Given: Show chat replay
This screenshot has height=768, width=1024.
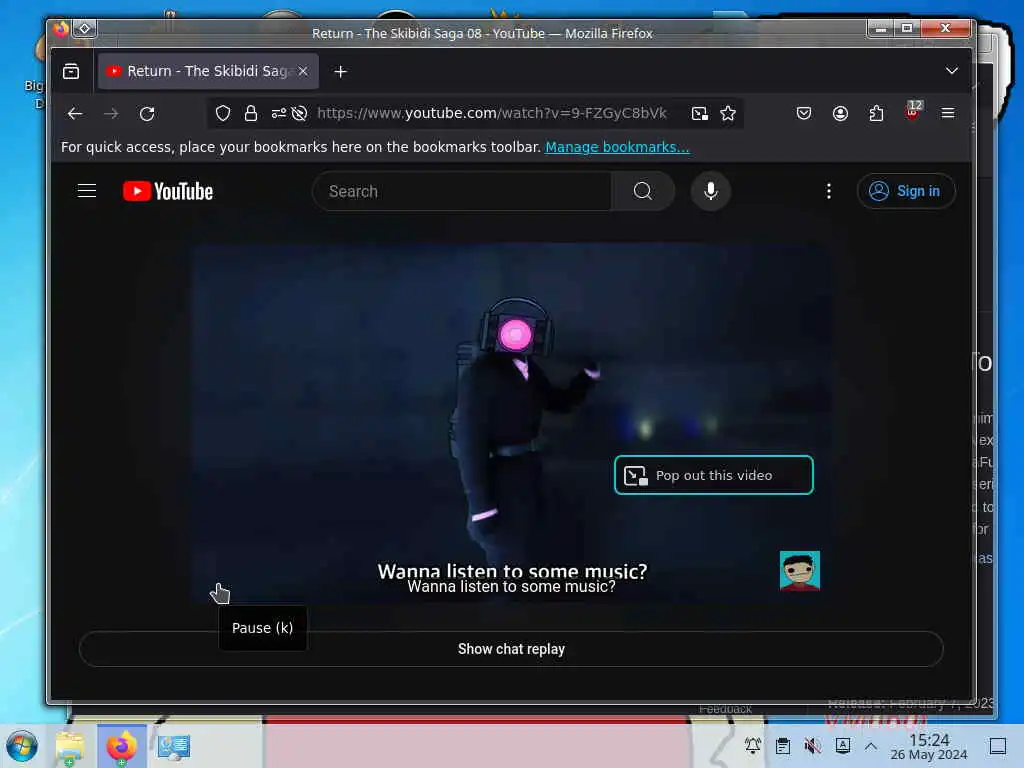Looking at the screenshot, I should (511, 648).
